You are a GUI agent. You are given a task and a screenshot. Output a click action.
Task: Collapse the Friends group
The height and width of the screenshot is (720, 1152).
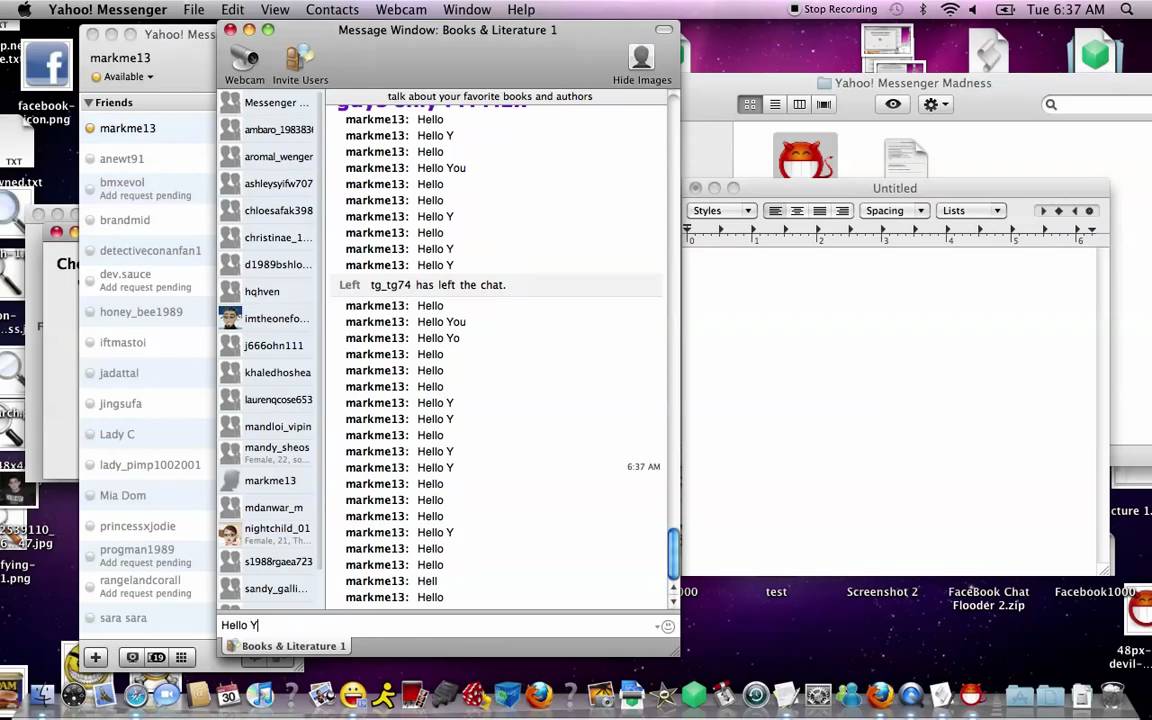(89, 103)
